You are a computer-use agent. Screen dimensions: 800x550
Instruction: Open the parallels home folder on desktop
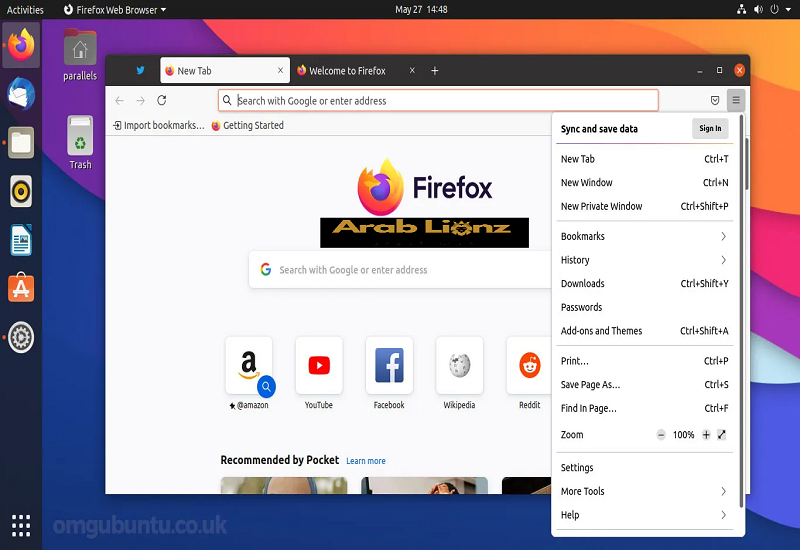click(x=80, y=55)
